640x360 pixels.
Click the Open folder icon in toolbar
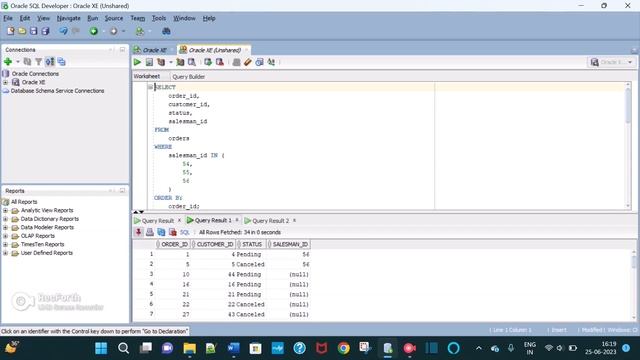[x=22, y=31]
